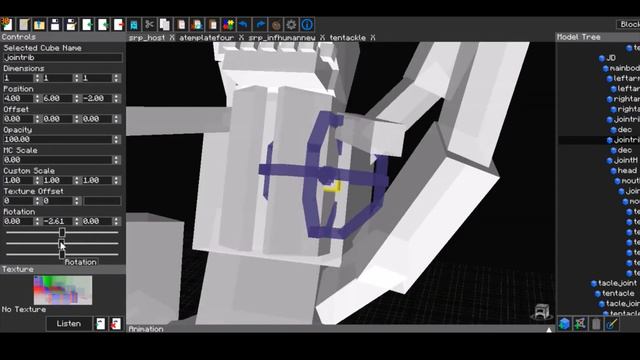Click the Block button at top right

point(628,24)
